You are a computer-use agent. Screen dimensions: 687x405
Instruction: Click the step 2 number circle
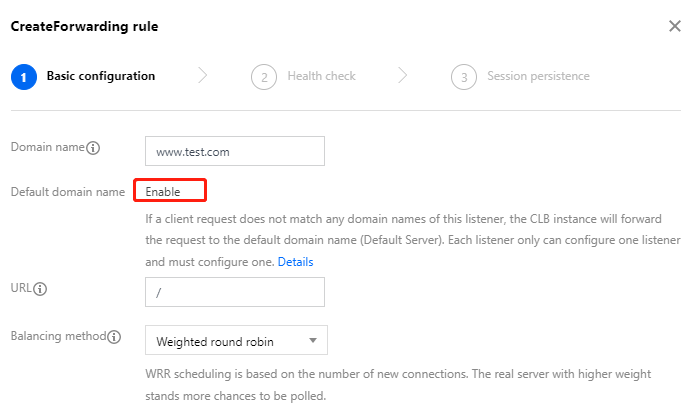pos(264,76)
